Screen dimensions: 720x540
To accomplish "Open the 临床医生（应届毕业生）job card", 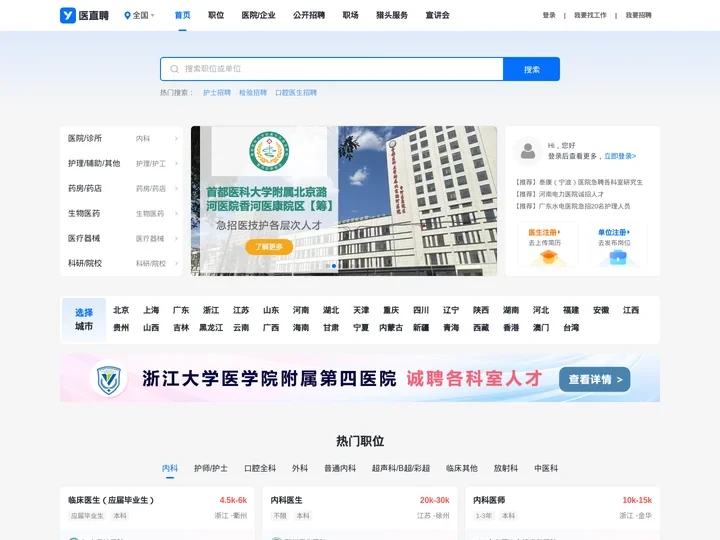I will (157, 513).
